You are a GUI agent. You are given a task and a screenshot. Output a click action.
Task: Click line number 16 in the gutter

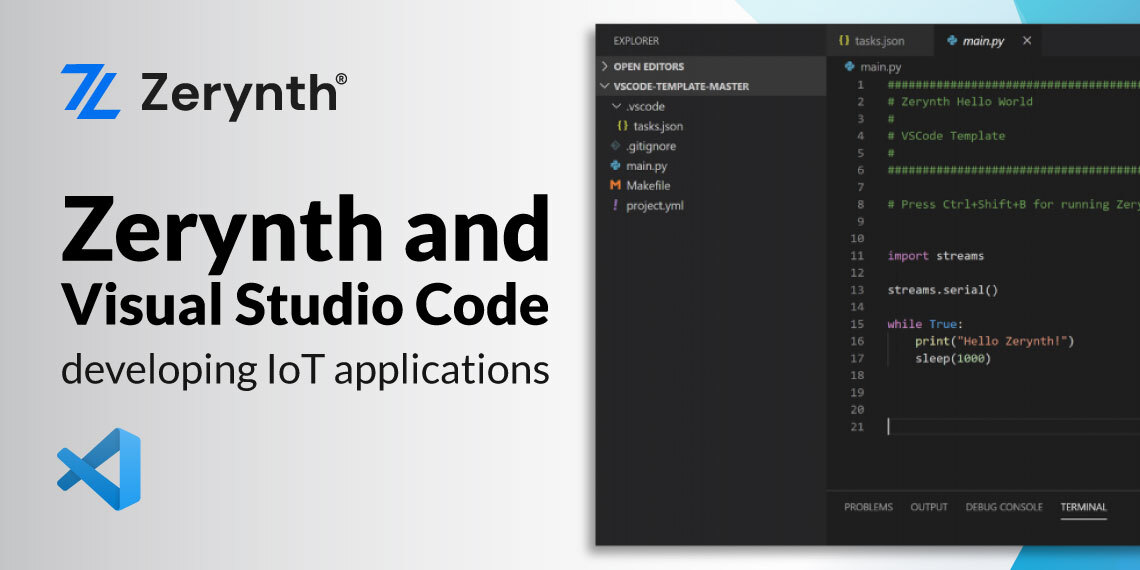click(x=856, y=341)
